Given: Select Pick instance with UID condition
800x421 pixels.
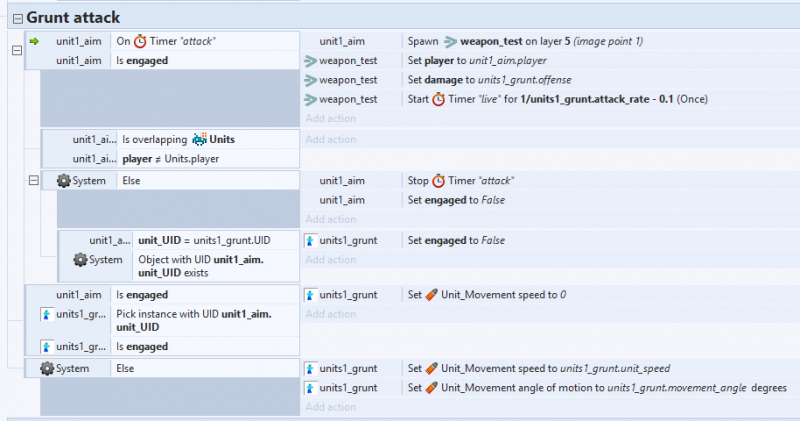Looking at the screenshot, I should pyautogui.click(x=194, y=321).
